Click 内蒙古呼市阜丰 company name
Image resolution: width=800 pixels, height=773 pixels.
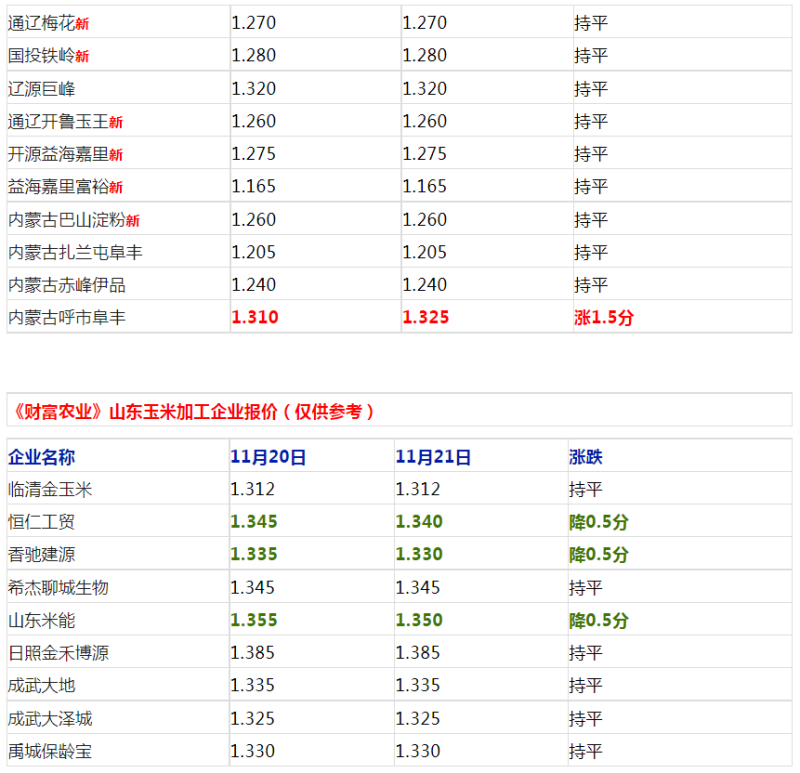[x=67, y=318]
